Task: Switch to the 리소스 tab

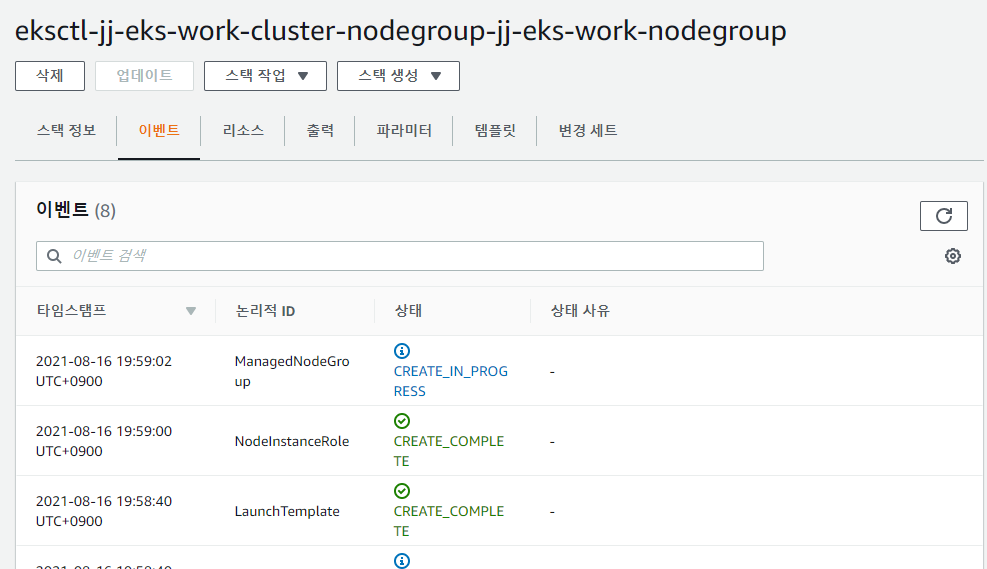Action: tap(243, 130)
